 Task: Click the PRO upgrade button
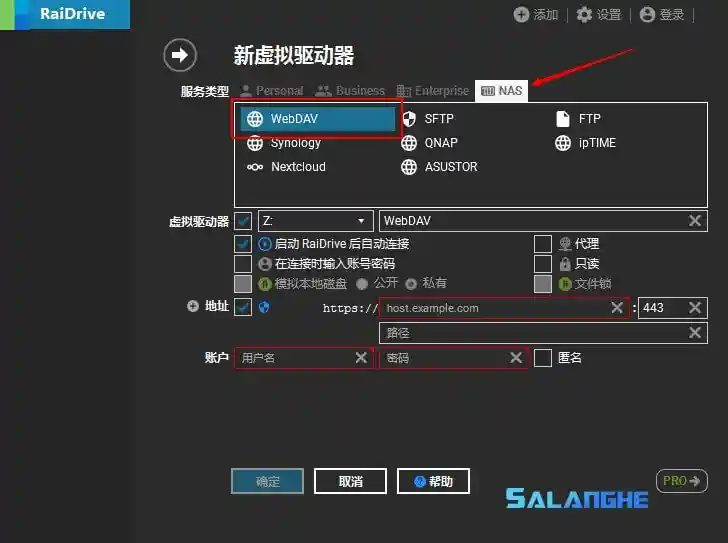(x=682, y=481)
